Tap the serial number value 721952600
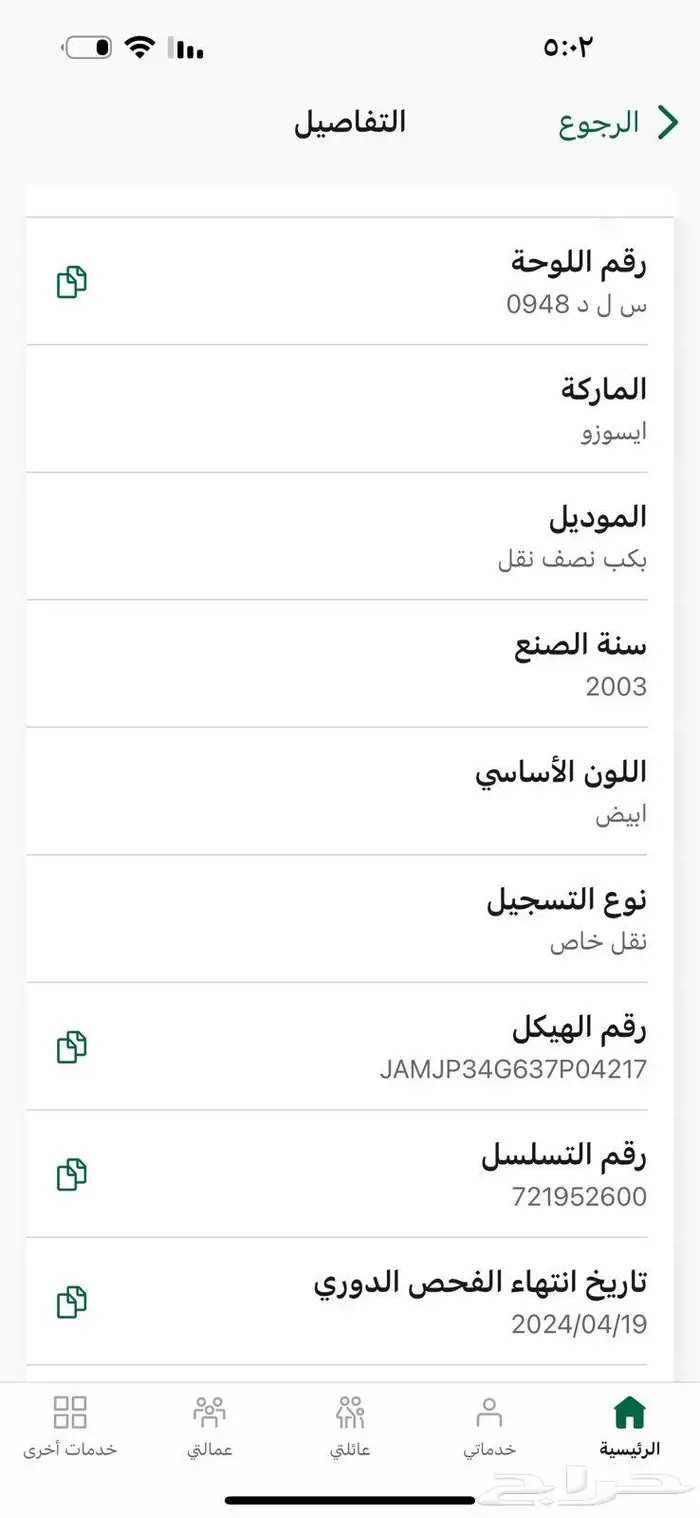Image resolution: width=700 pixels, height=1518 pixels. [x=579, y=1196]
